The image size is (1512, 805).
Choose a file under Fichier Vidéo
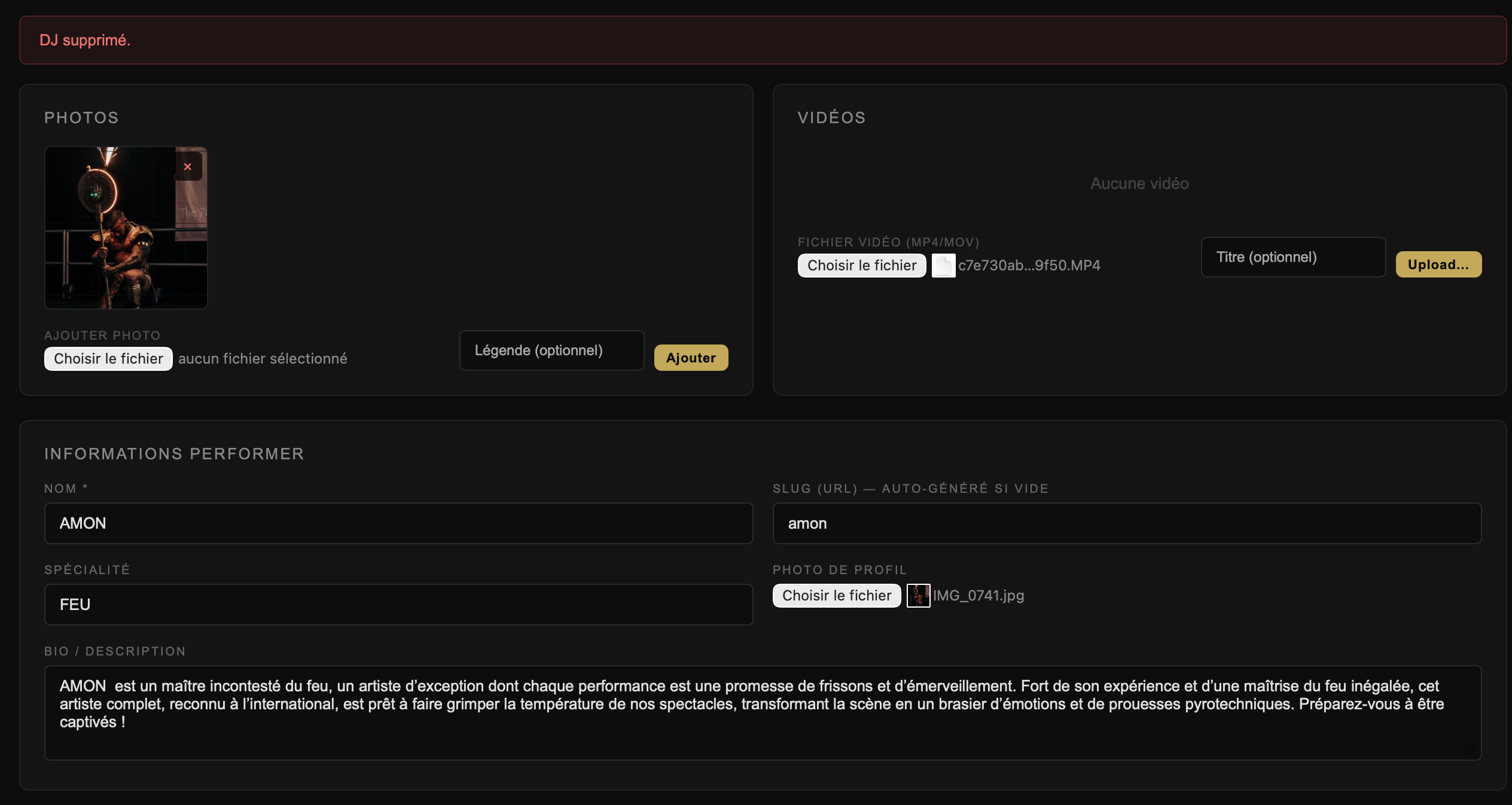tap(862, 266)
